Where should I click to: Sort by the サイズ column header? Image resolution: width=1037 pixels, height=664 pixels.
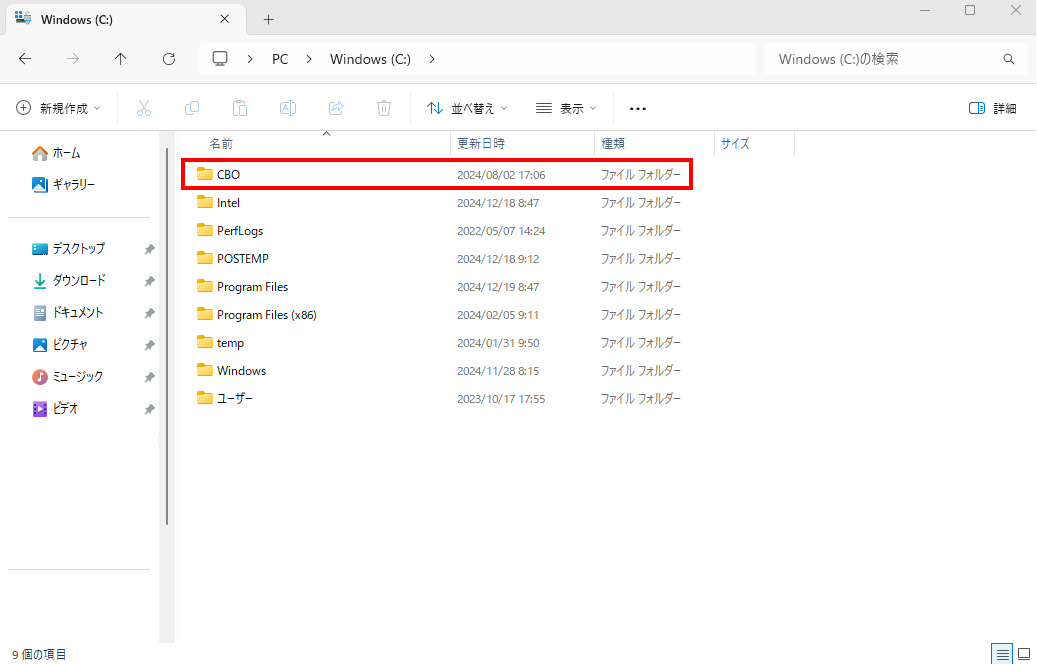[735, 144]
